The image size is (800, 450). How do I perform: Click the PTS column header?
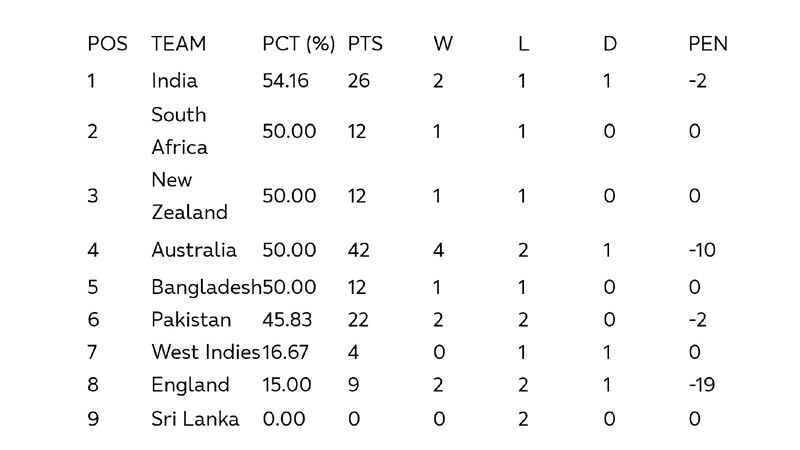click(x=365, y=44)
